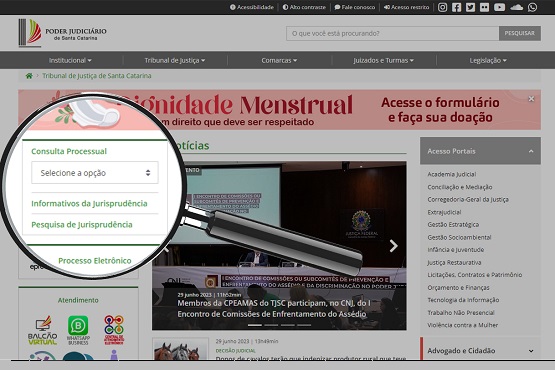Open Fale conosco link

coord(355,7)
